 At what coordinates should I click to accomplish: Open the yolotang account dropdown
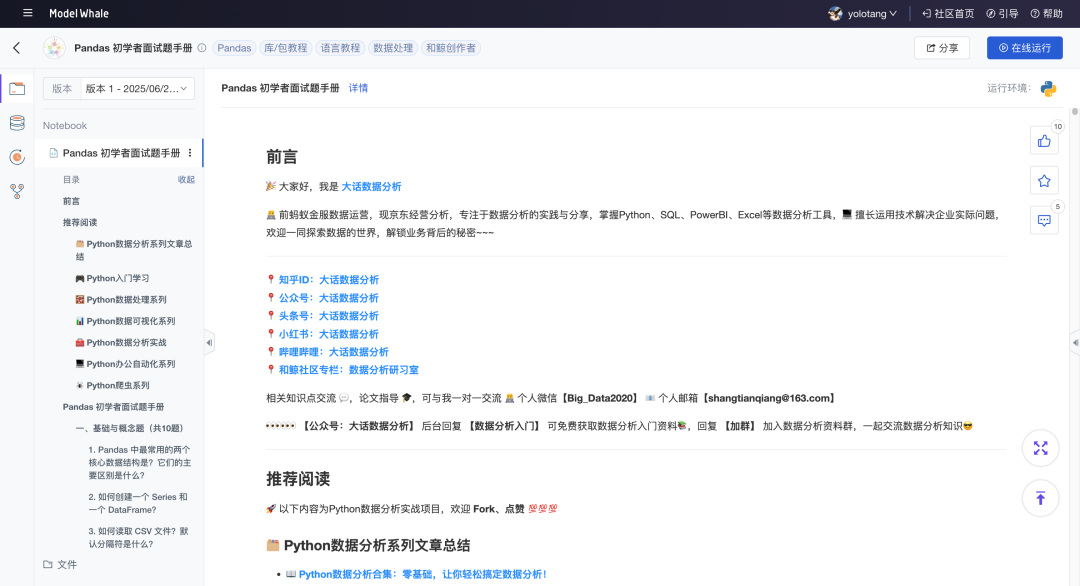872,13
